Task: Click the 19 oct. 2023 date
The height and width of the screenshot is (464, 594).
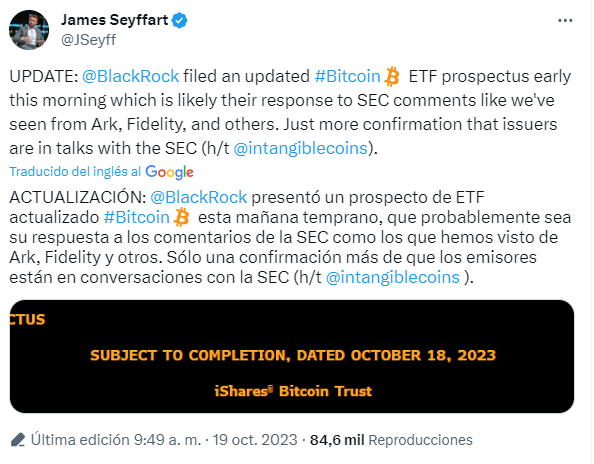Action: [255, 440]
